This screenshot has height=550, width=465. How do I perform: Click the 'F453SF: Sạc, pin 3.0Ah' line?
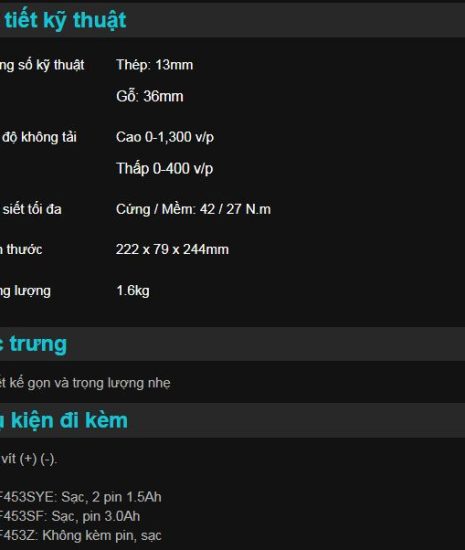[x=70, y=516]
